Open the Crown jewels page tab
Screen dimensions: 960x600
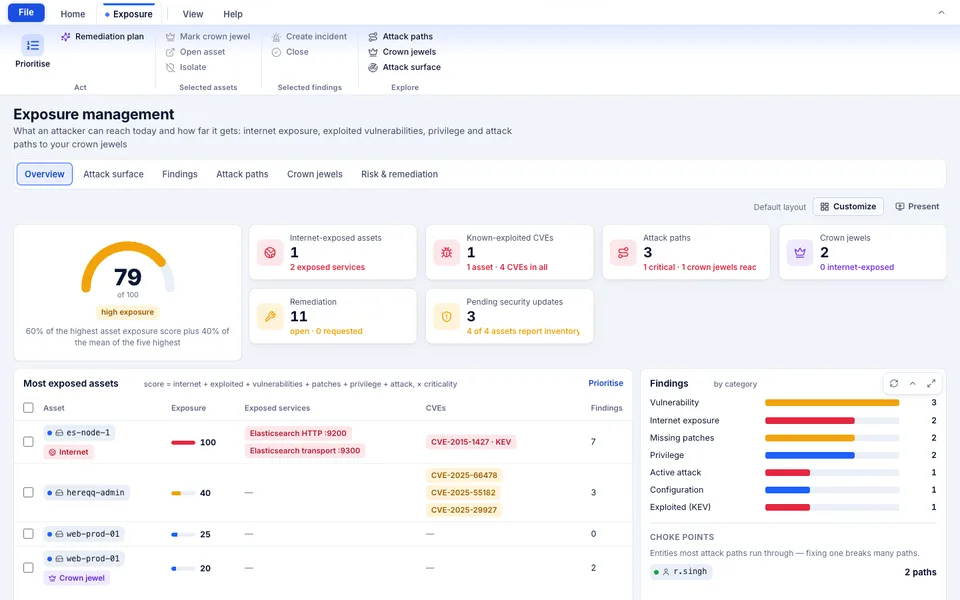(315, 174)
